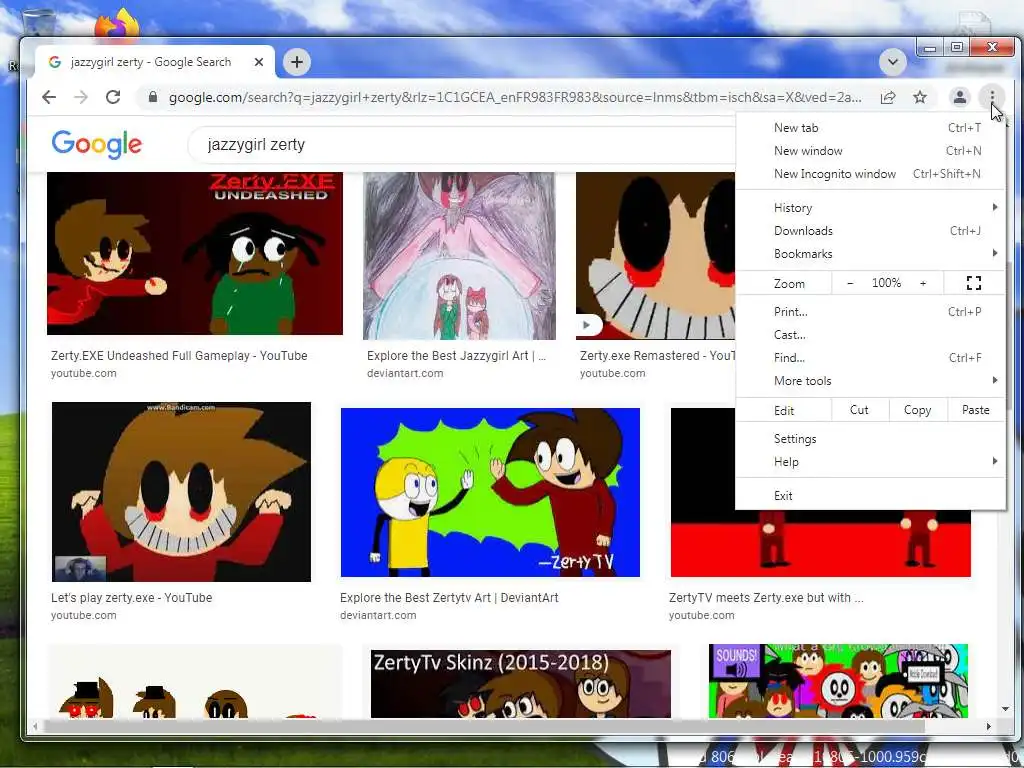The height and width of the screenshot is (768, 1024).
Task: Click the horizontal scrollbar thumb
Action: click(x=484, y=726)
